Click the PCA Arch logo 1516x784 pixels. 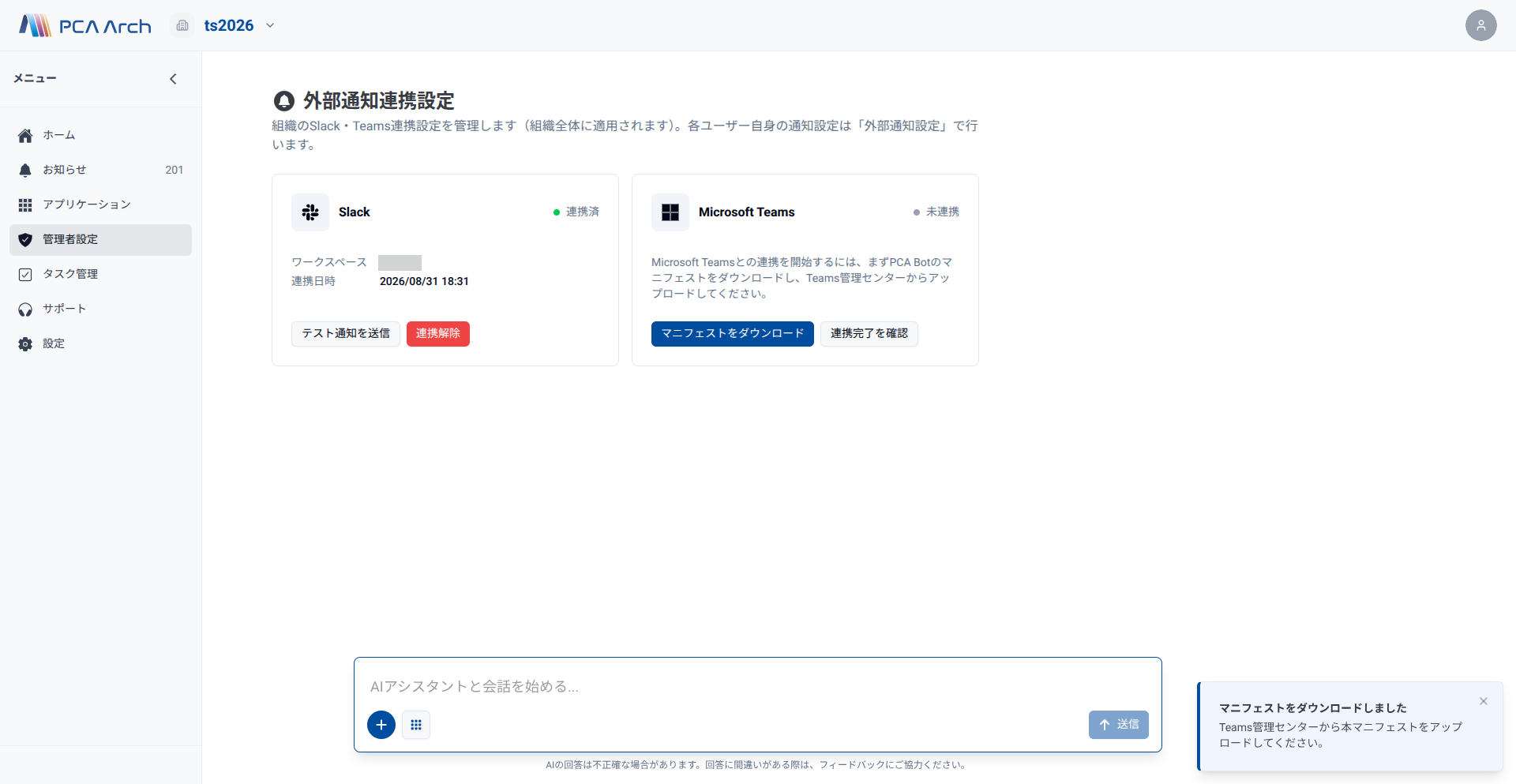[x=85, y=25]
